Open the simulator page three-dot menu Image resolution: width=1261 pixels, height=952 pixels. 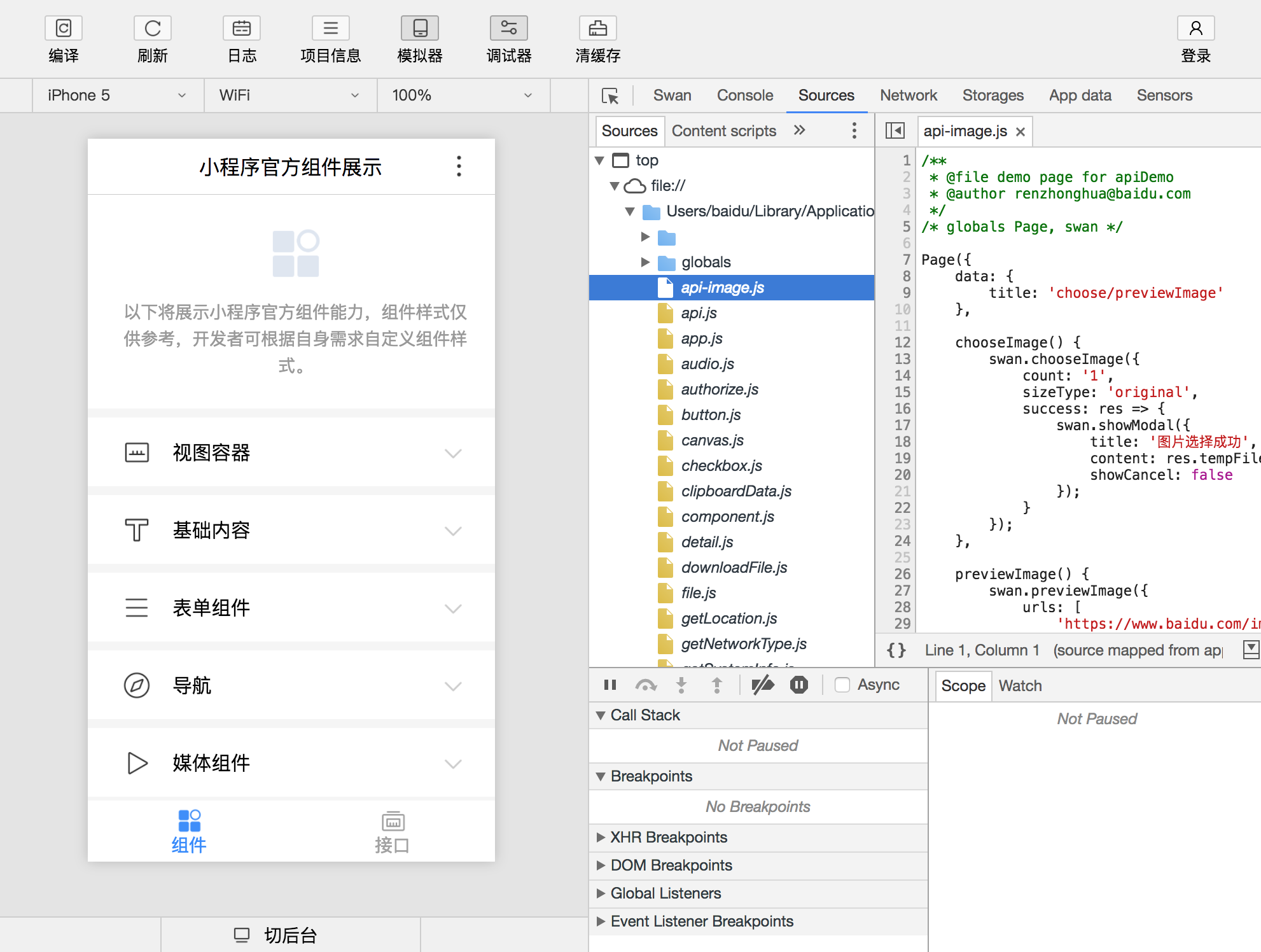point(459,166)
